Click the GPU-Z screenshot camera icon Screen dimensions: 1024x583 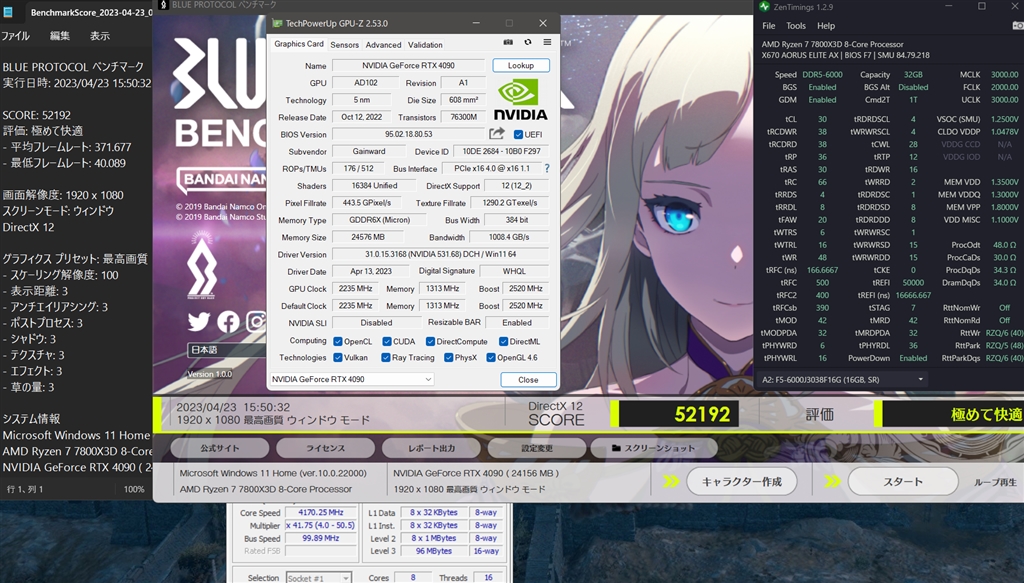[508, 42]
